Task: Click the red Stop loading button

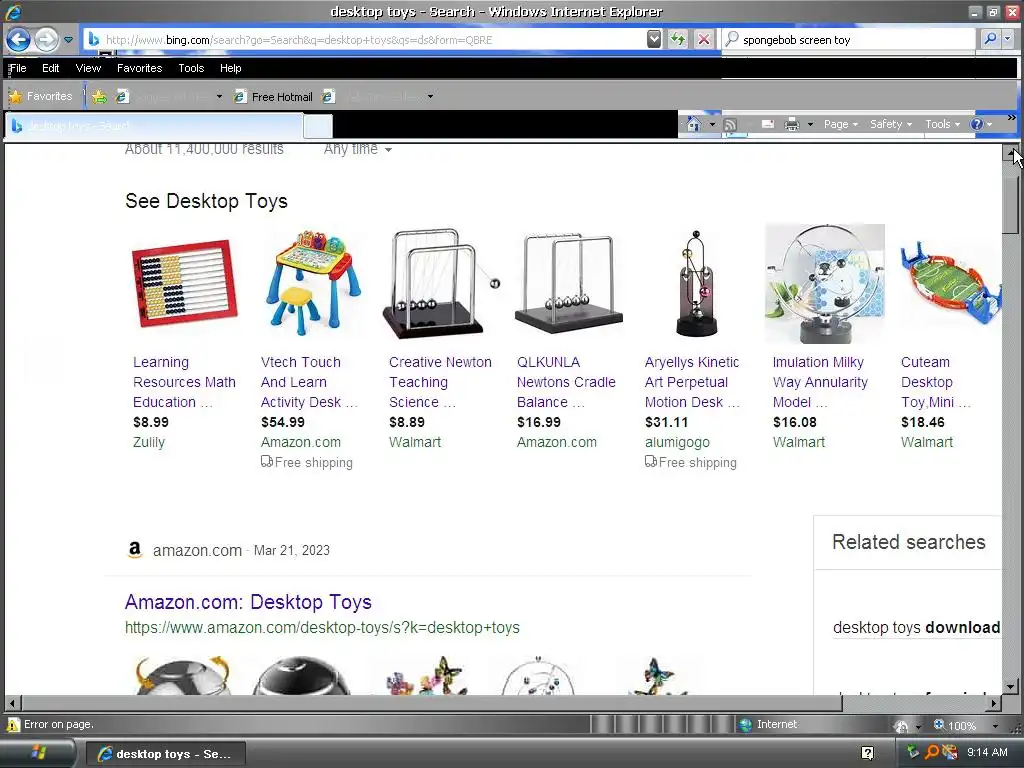Action: click(703, 40)
